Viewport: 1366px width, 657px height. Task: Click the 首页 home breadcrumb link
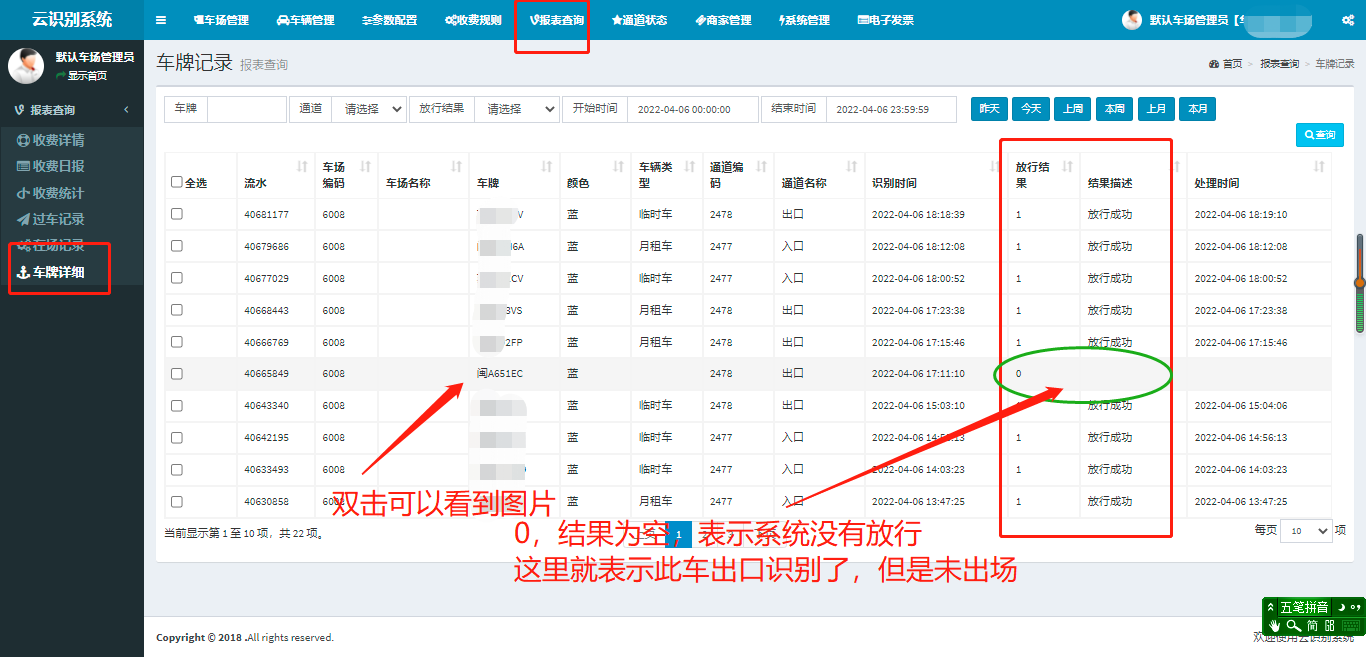click(x=1226, y=63)
